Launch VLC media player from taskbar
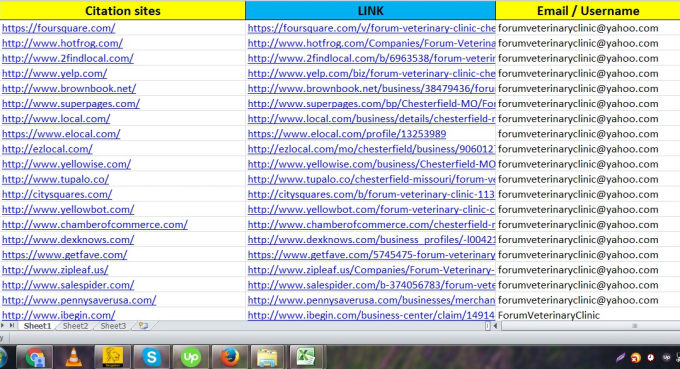The height and width of the screenshot is (369, 680). [x=73, y=357]
